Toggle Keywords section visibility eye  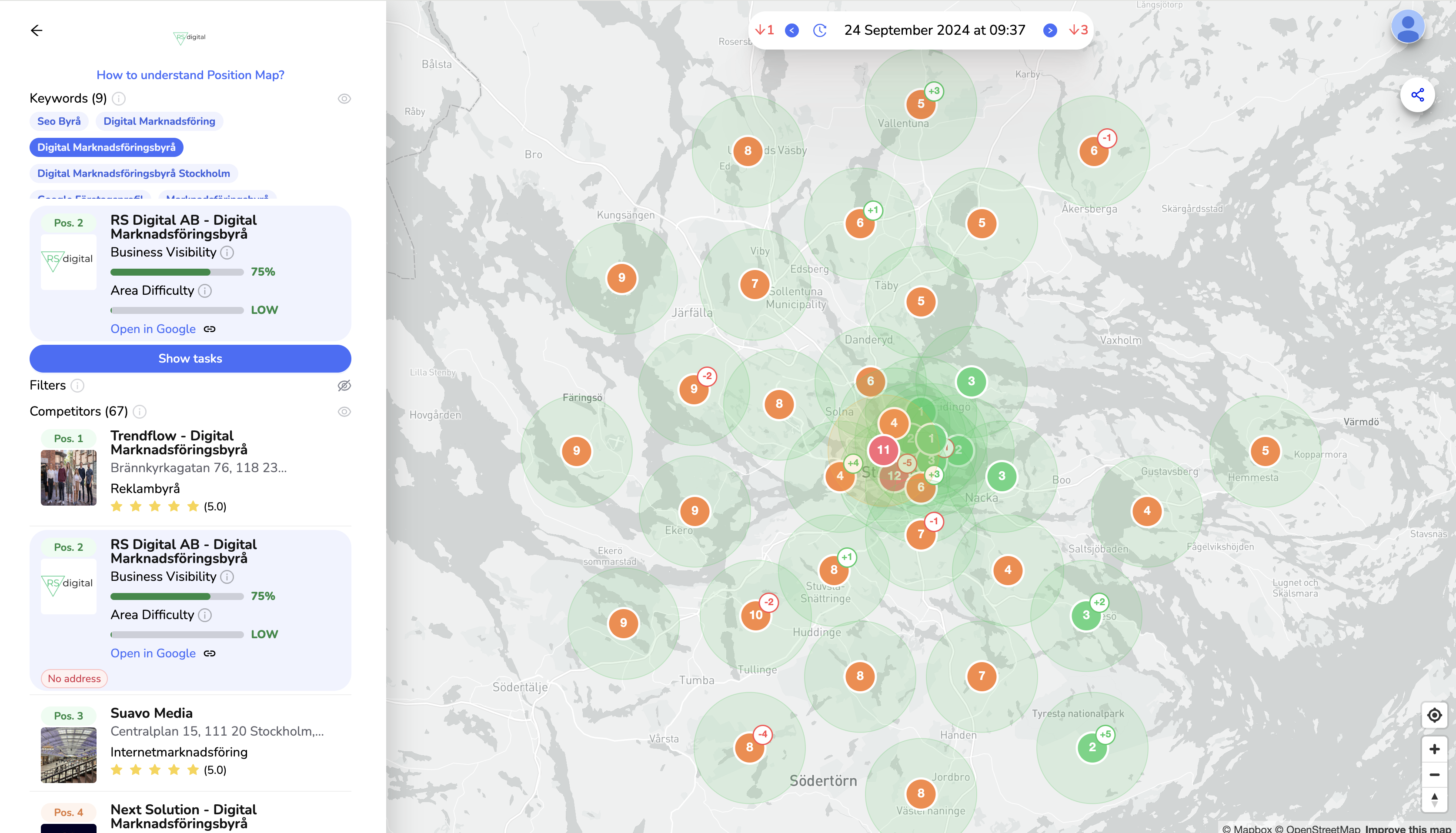[344, 98]
